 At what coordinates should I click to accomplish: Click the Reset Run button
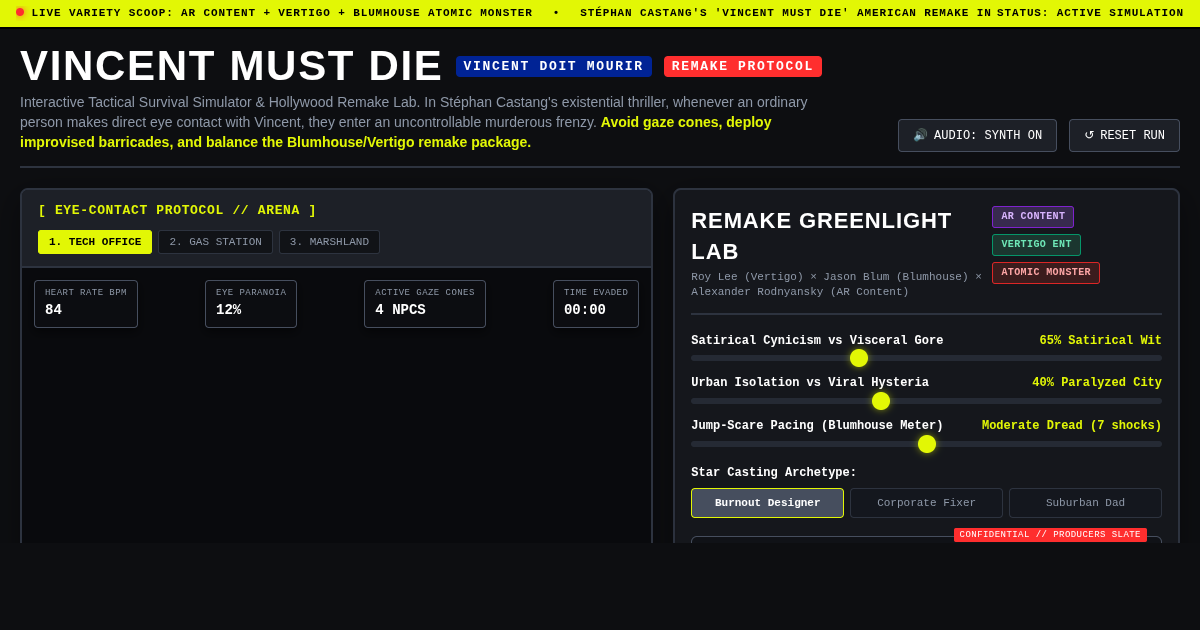(1124, 136)
